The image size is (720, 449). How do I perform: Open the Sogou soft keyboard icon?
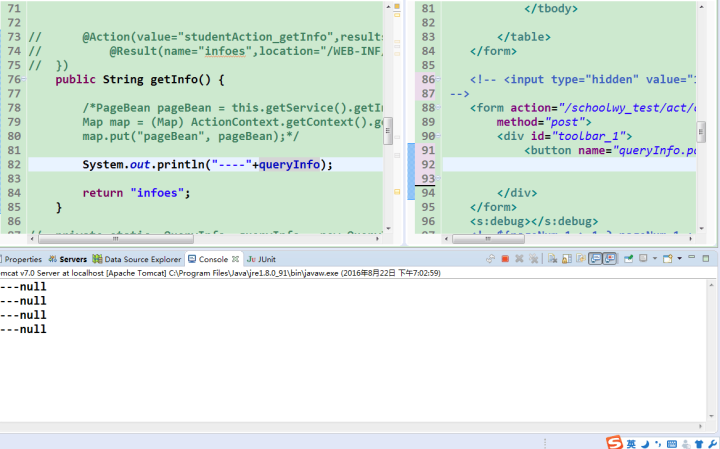tap(672, 444)
